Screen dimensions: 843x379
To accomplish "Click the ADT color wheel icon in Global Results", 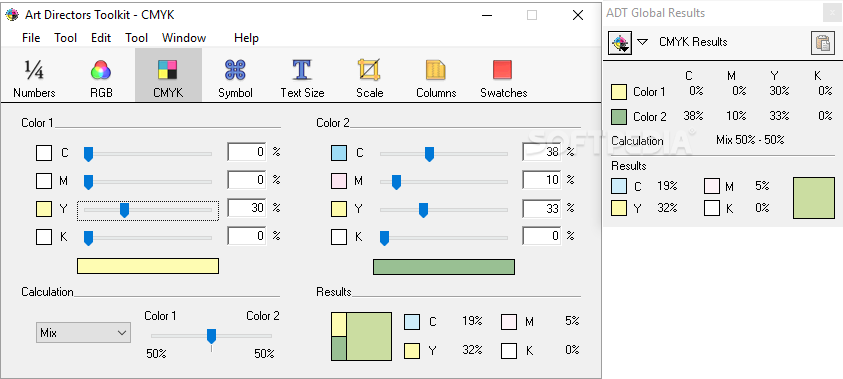I will [x=620, y=43].
